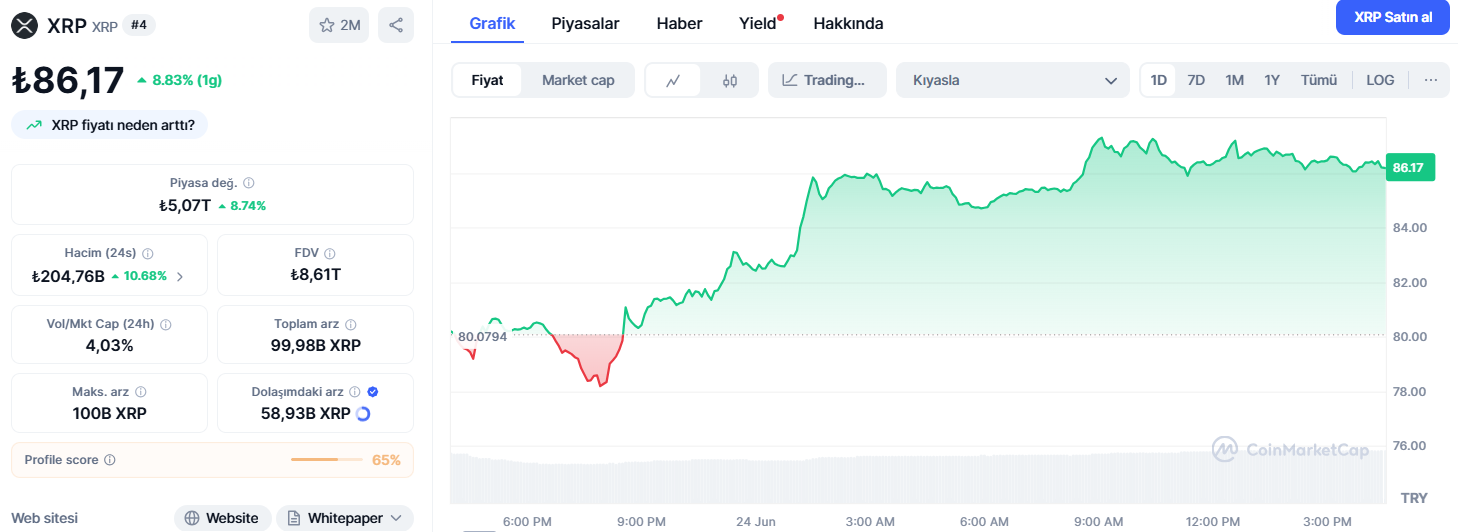Select the Tümü time range
1458x532 pixels.
click(1319, 80)
